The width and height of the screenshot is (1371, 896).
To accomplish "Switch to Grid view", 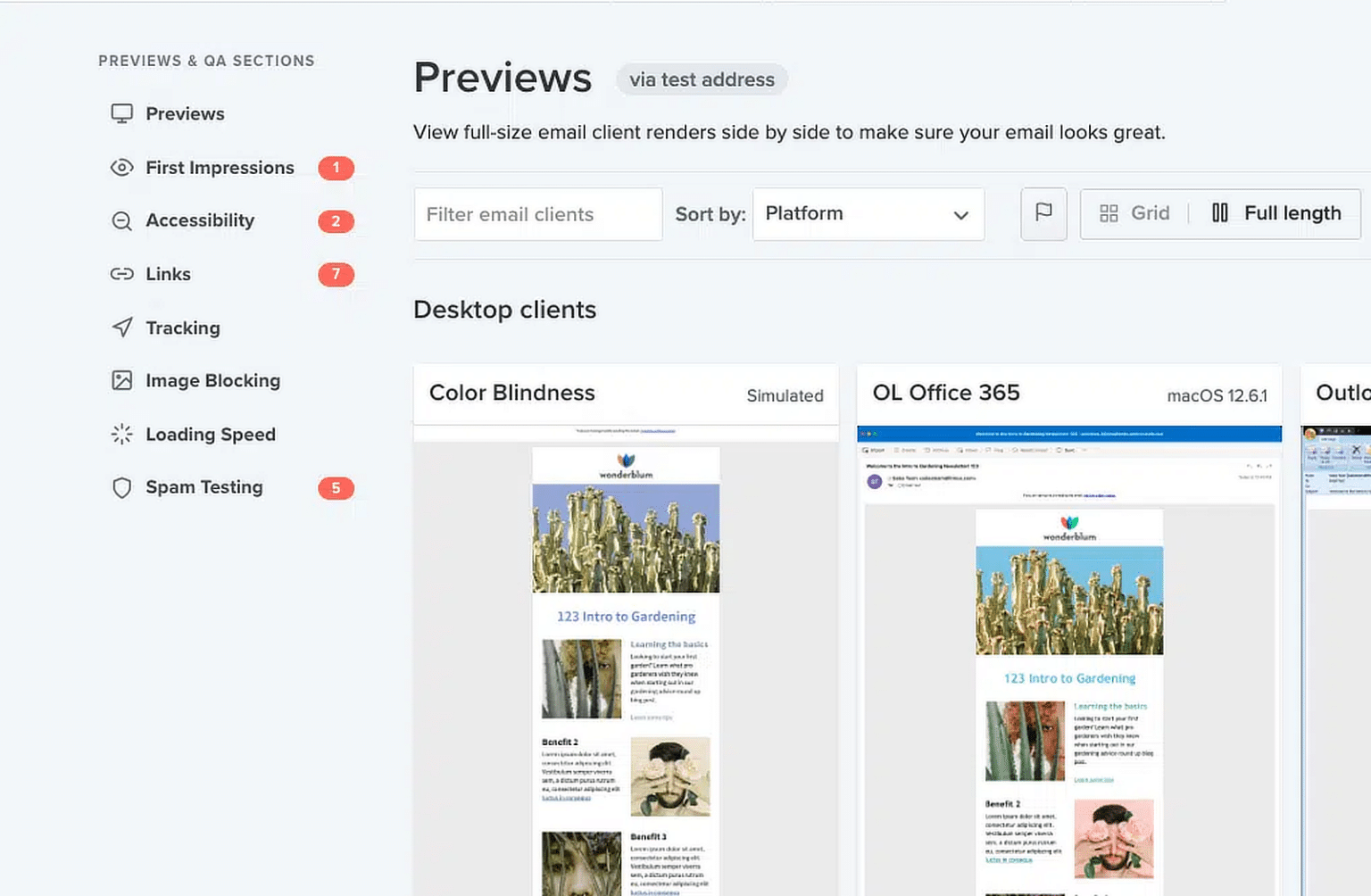I will coord(1134,213).
